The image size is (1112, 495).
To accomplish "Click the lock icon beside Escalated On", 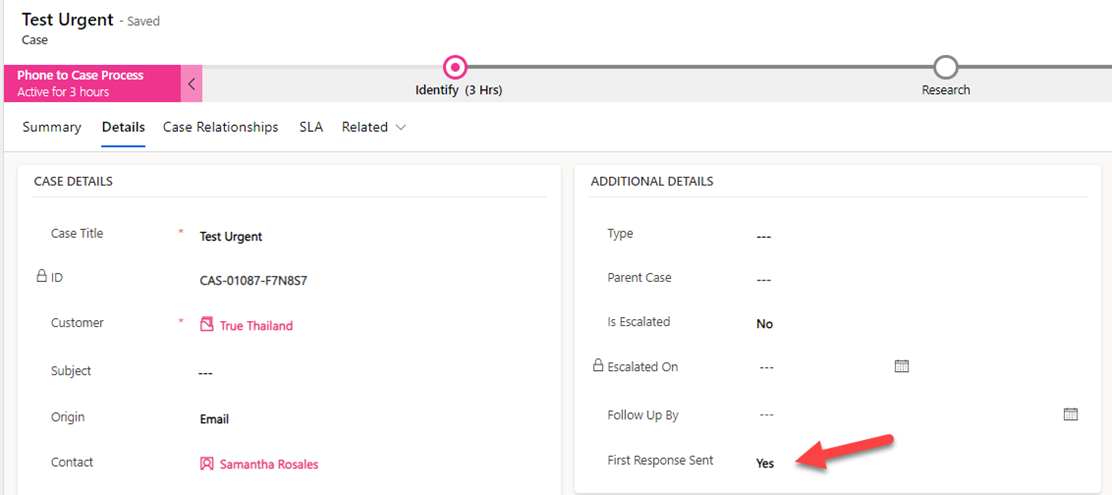I will point(598,366).
